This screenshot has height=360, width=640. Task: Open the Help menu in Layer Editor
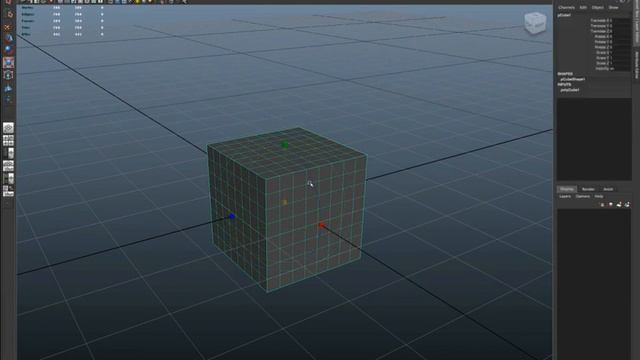[599, 196]
